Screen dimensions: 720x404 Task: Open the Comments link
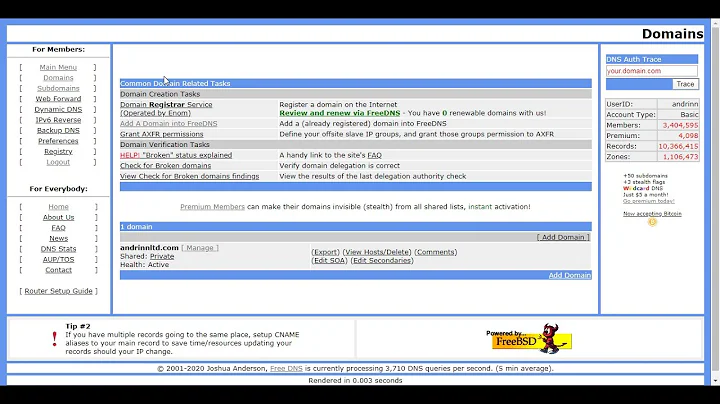tap(436, 252)
